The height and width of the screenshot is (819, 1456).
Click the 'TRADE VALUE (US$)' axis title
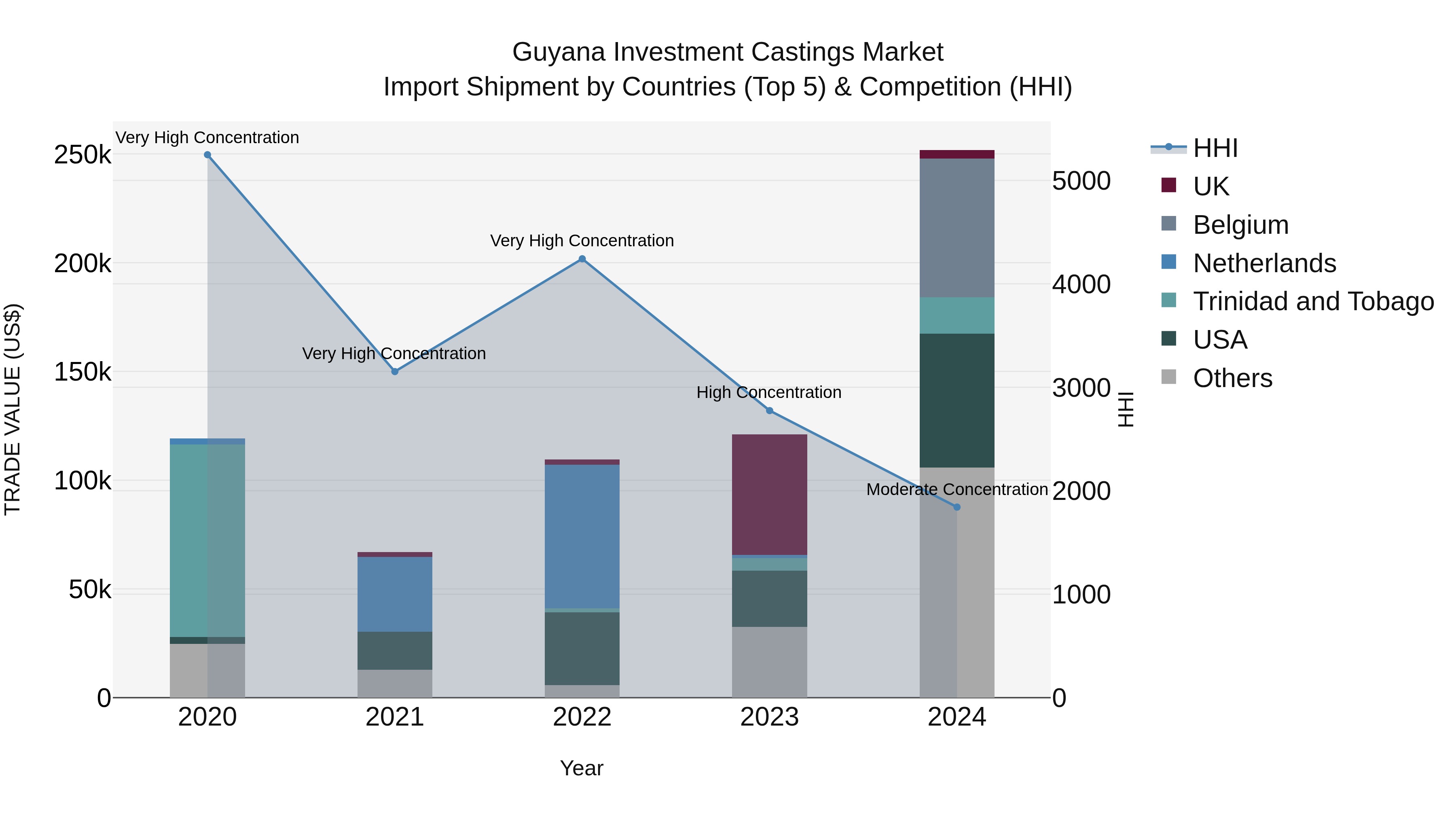click(13, 409)
